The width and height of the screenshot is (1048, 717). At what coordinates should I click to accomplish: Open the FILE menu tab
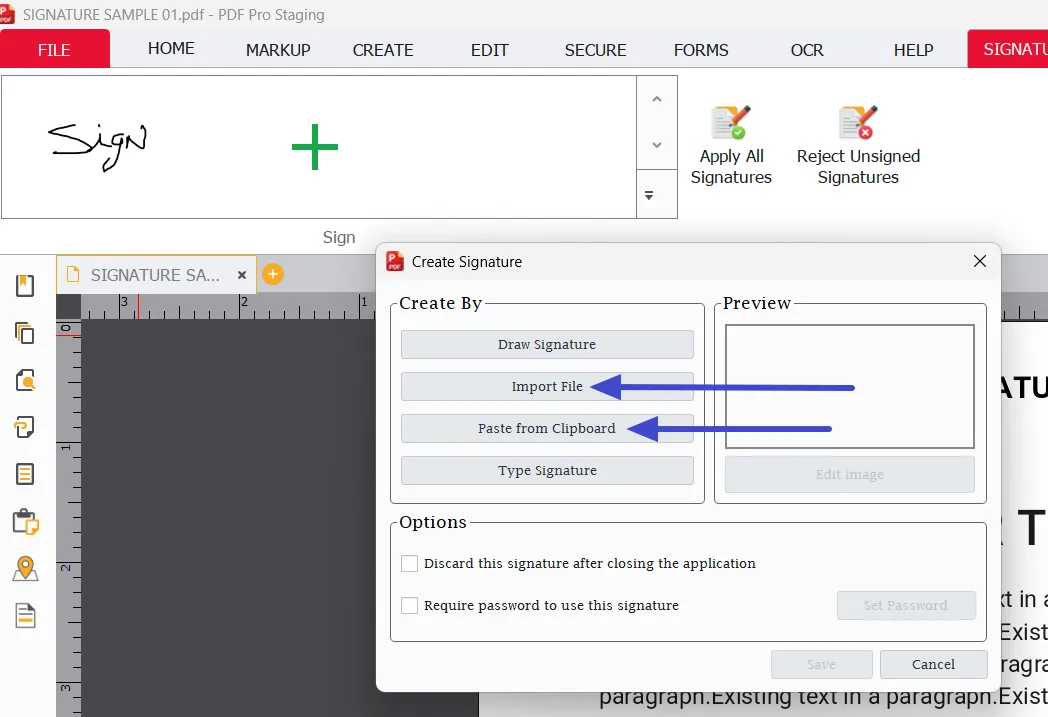(54, 49)
